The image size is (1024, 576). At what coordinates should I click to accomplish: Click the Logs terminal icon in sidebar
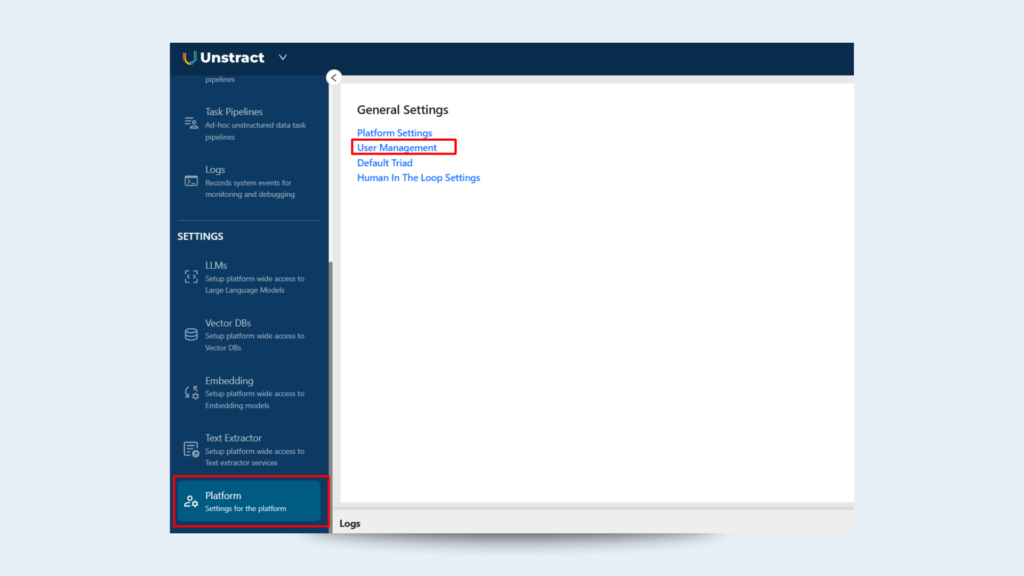coord(191,181)
